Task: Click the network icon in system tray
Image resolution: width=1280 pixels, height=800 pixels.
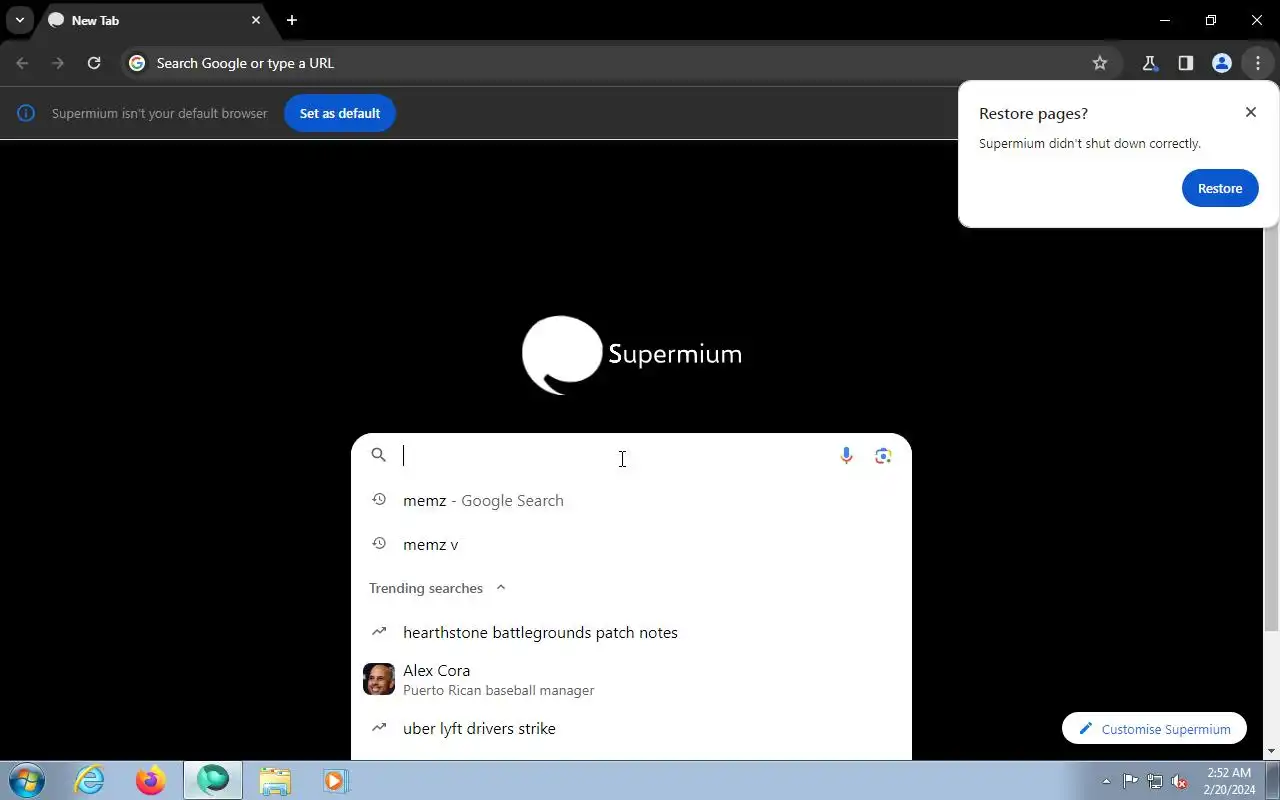Action: (1155, 781)
